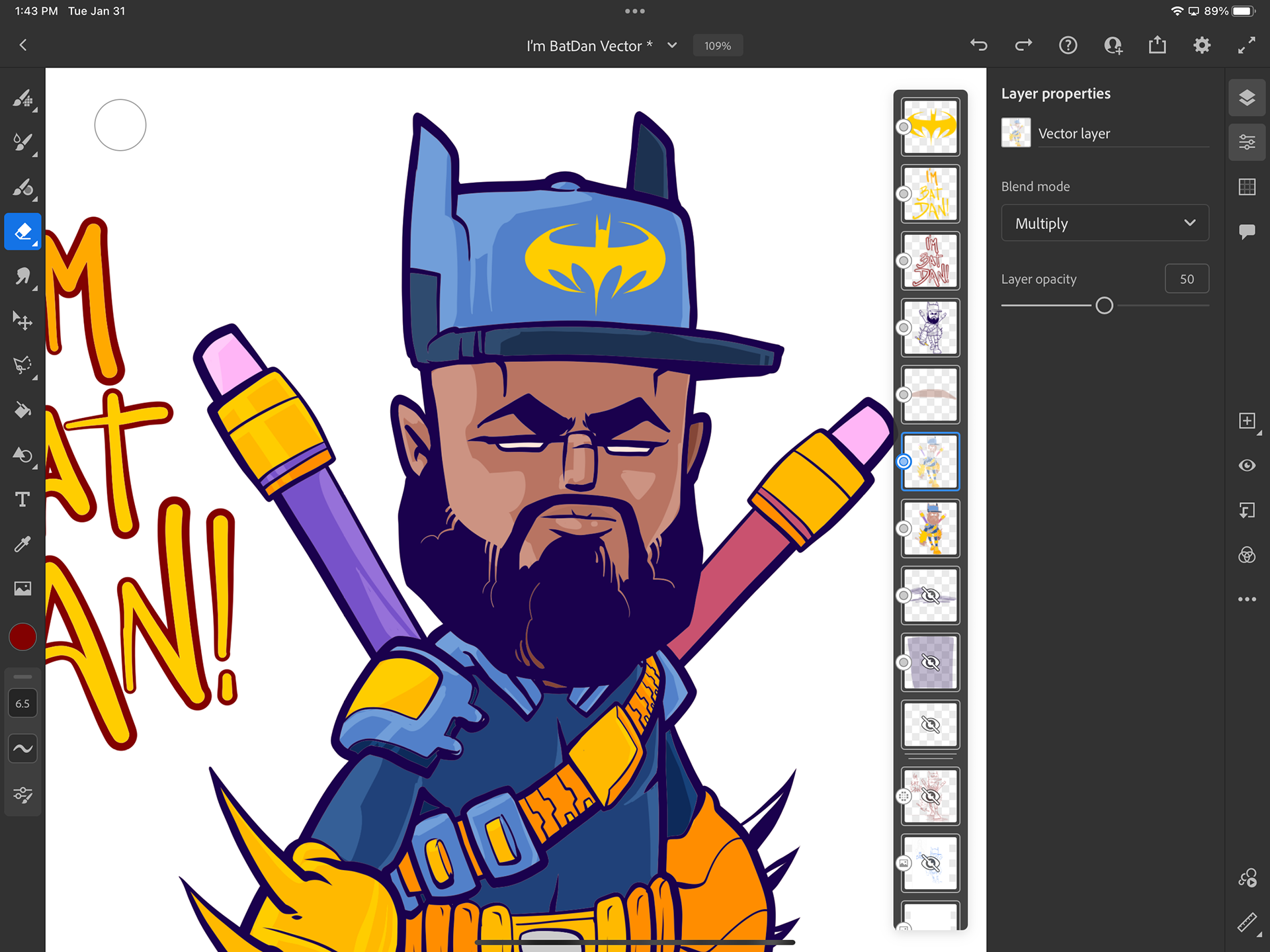The image size is (1270, 952).
Task: Open the 109% zoom level control
Action: (718, 46)
